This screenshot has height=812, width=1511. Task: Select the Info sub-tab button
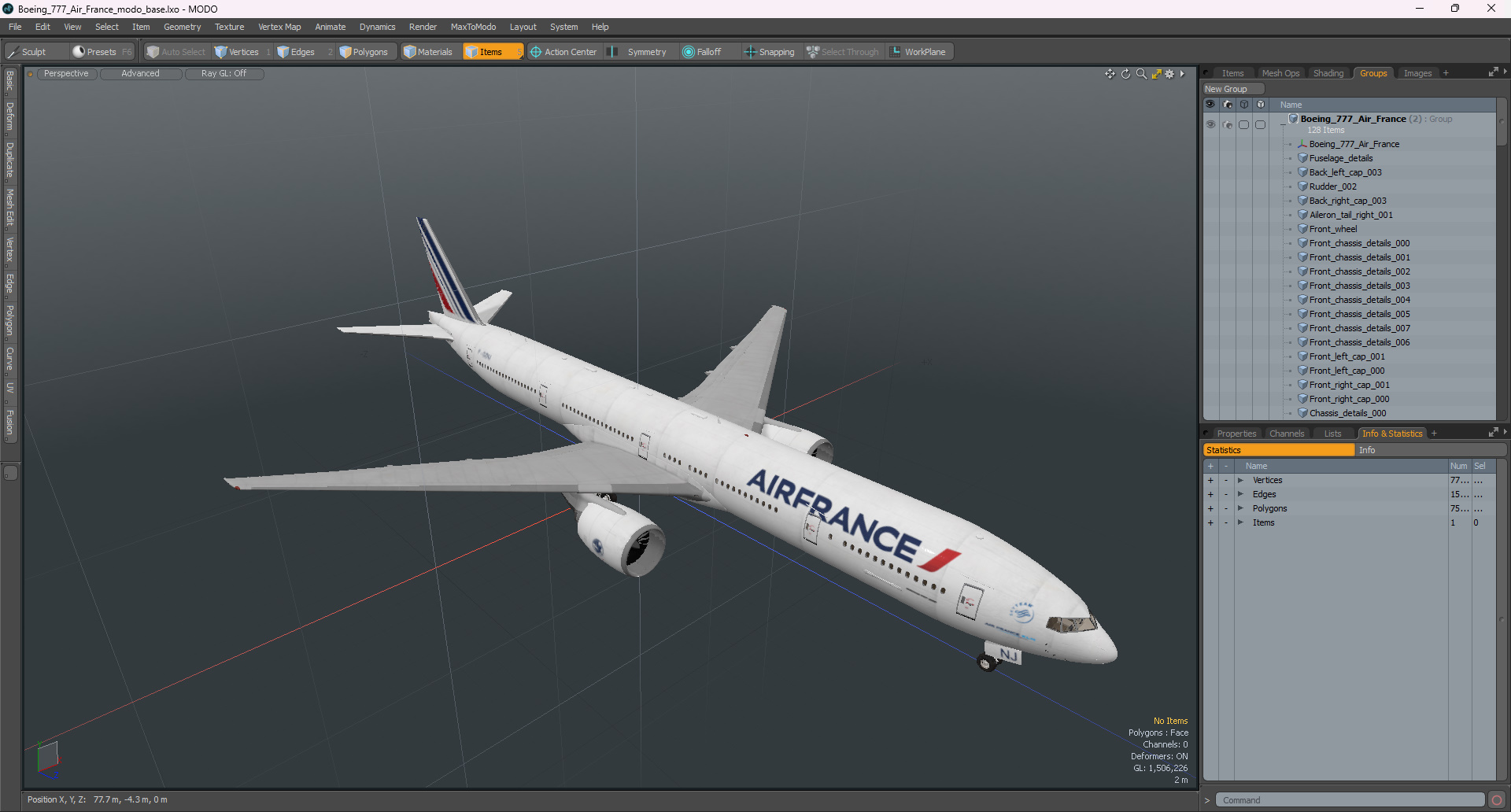coord(1431,450)
